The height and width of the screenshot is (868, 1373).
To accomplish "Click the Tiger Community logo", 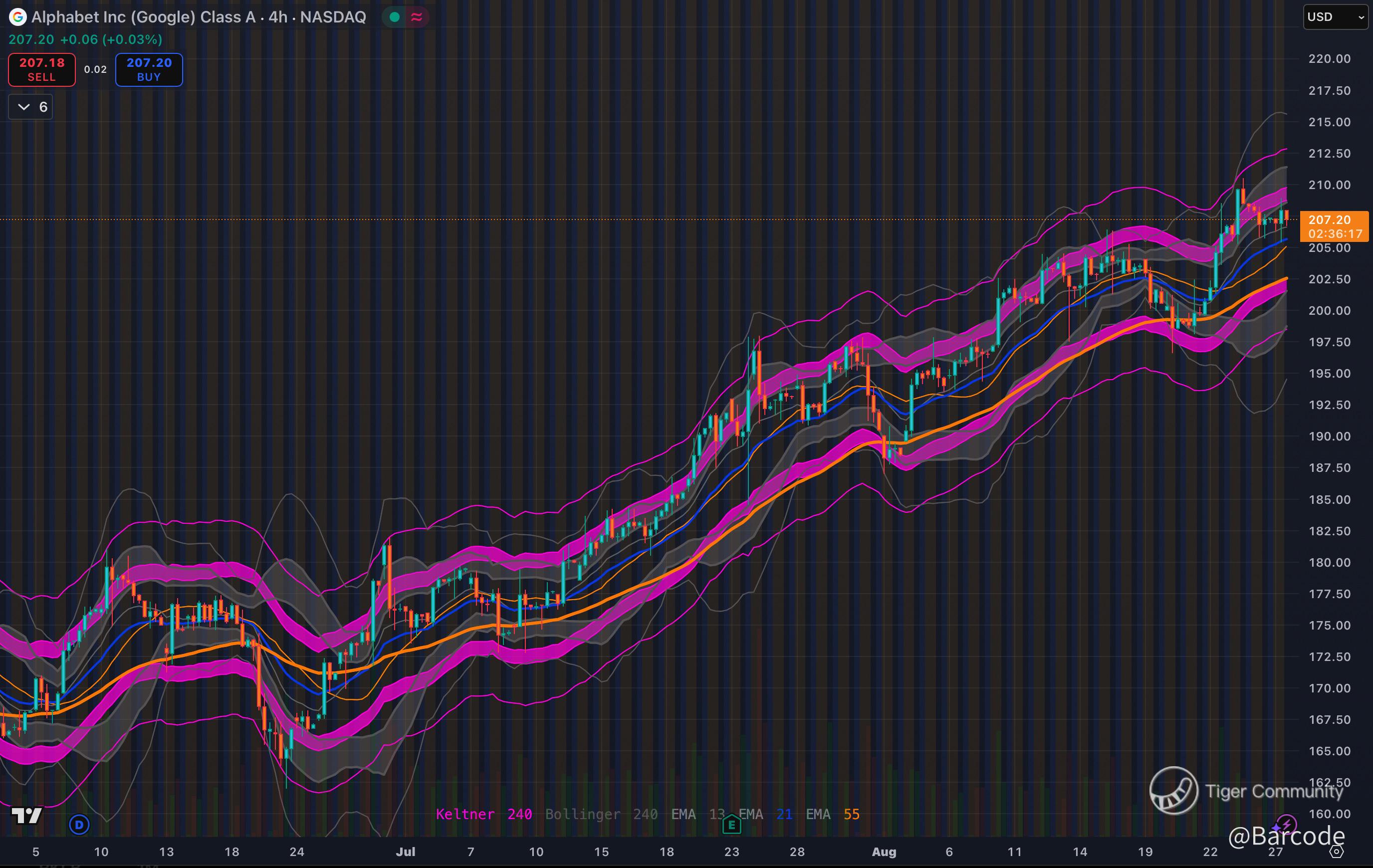I will (x=1173, y=791).
